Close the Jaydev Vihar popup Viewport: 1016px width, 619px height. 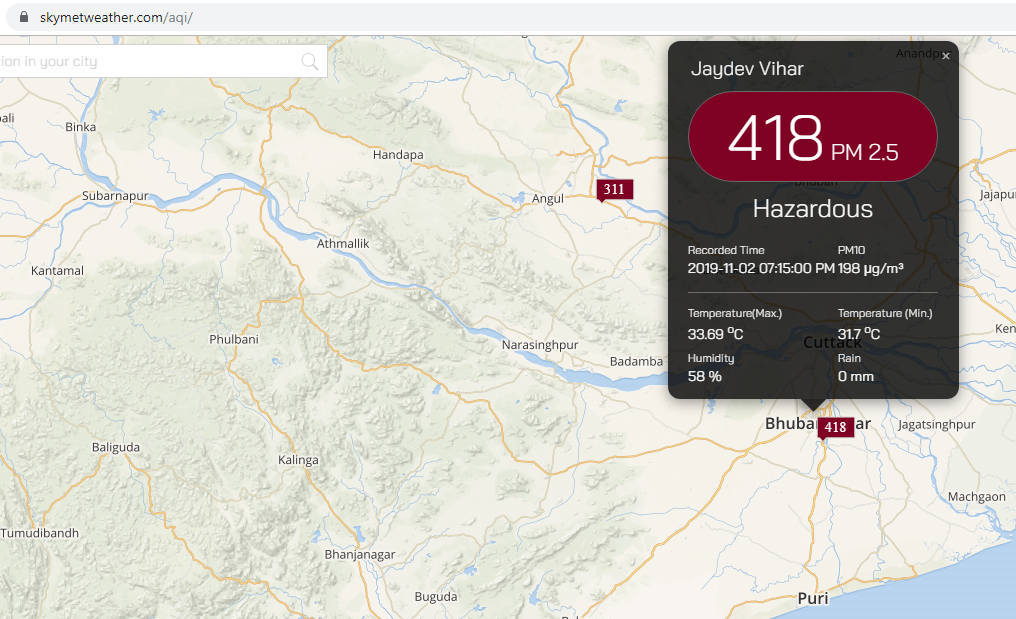946,56
